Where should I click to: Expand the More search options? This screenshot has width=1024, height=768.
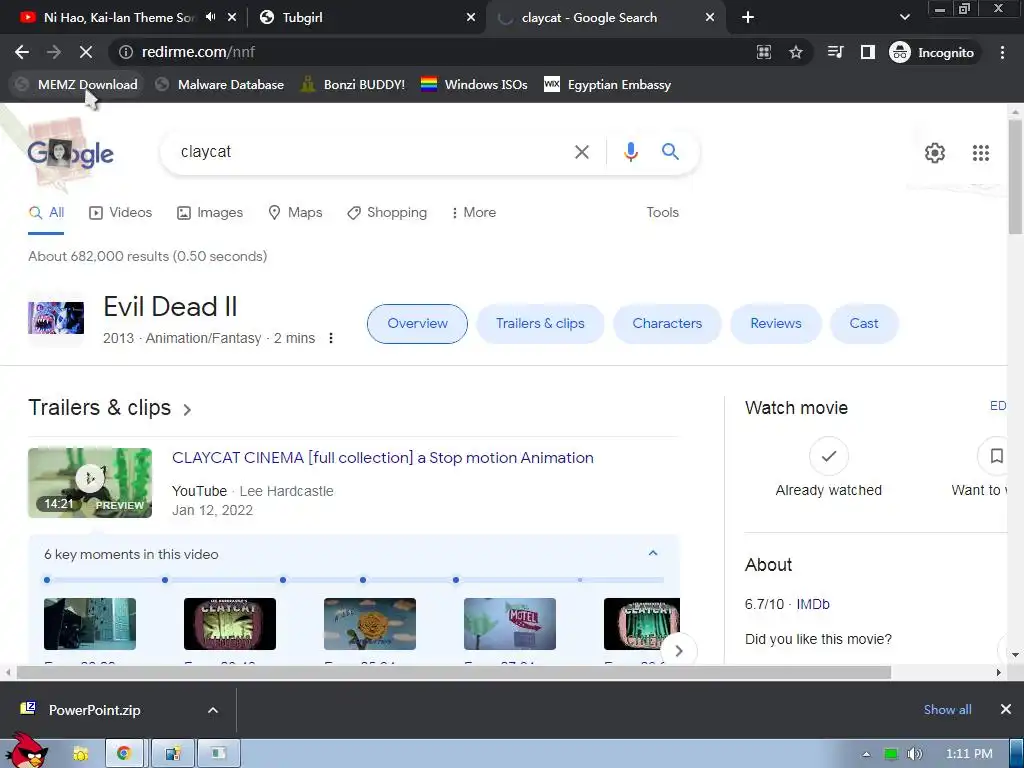pyautogui.click(x=474, y=213)
